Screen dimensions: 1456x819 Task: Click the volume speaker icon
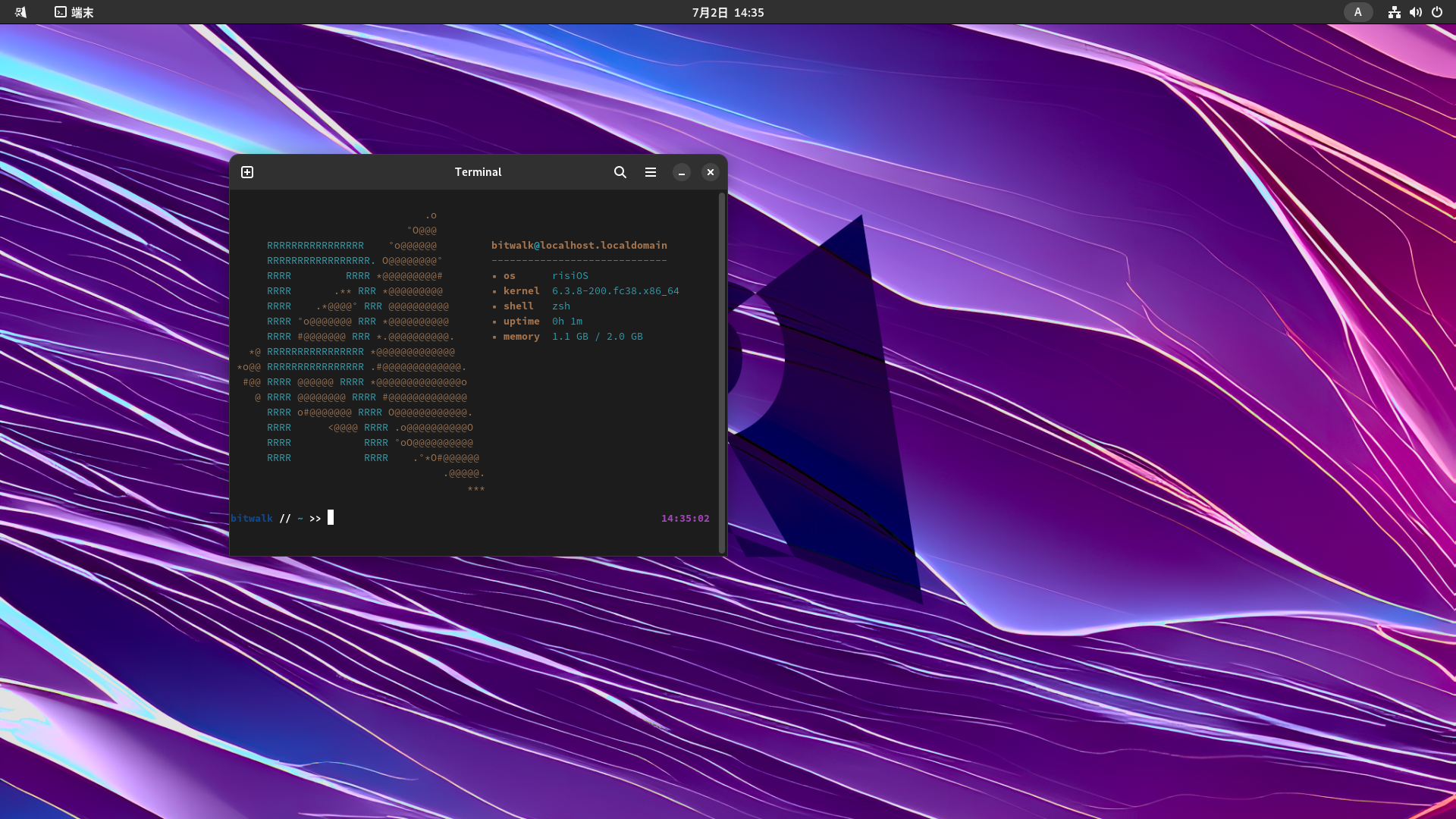click(1415, 12)
